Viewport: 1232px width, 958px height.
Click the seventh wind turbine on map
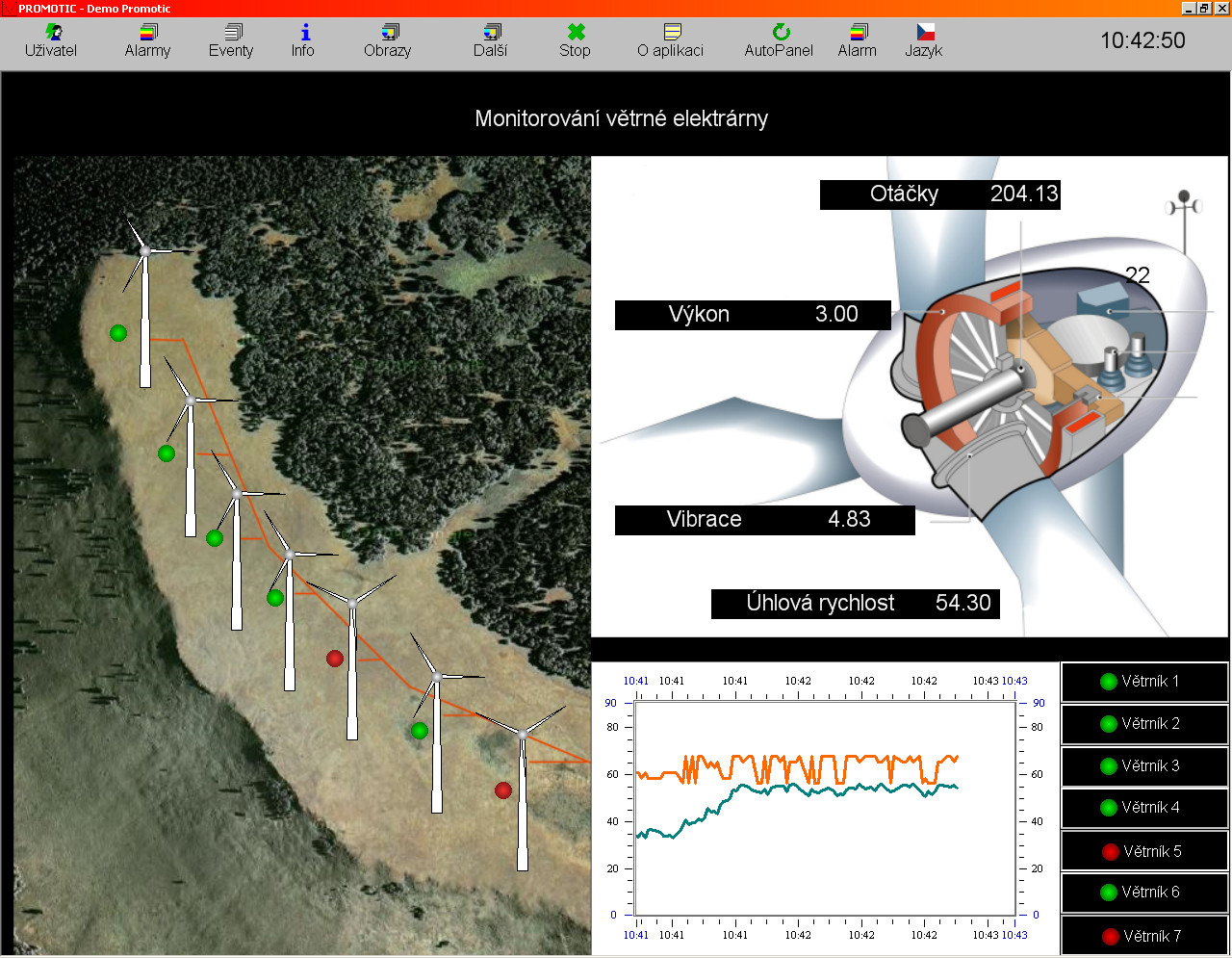(522, 790)
